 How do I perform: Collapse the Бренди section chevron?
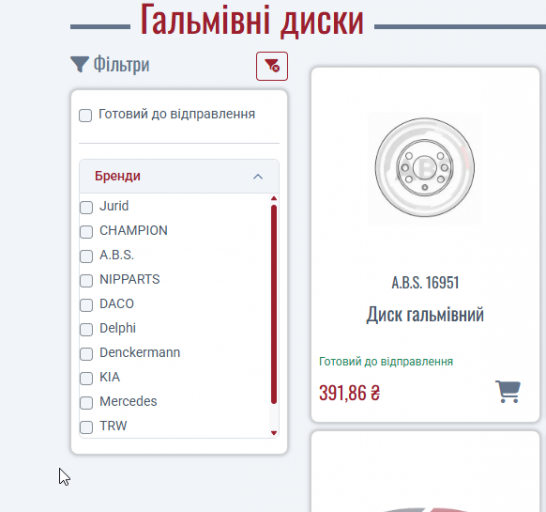(258, 177)
